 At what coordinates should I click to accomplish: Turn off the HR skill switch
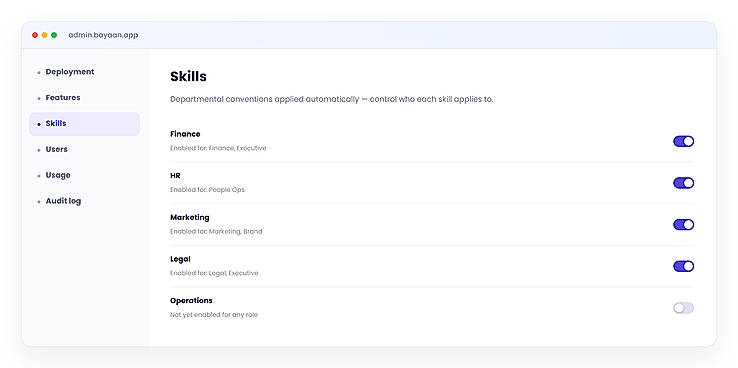point(683,183)
